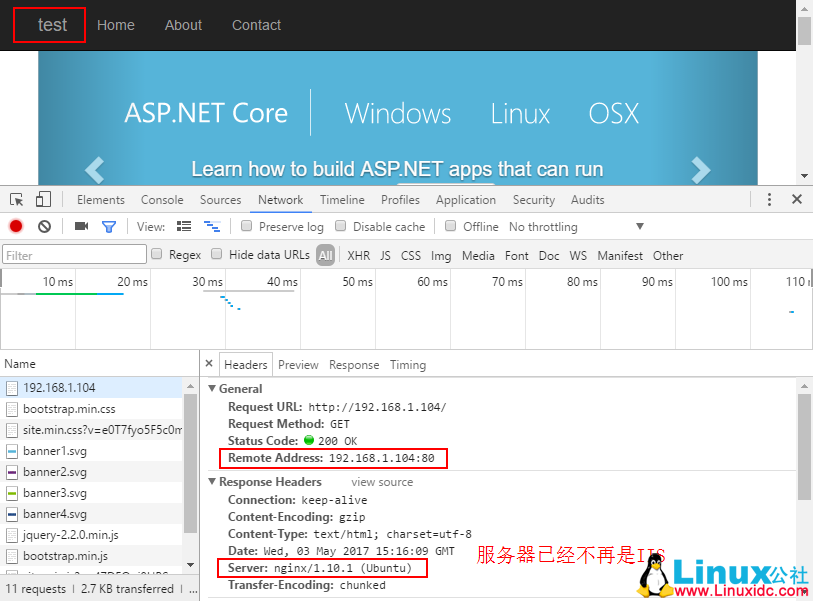Viewport: 813px width, 601px height.
Task: Enable screenshot capture via the camera icon
Action: tap(82, 226)
